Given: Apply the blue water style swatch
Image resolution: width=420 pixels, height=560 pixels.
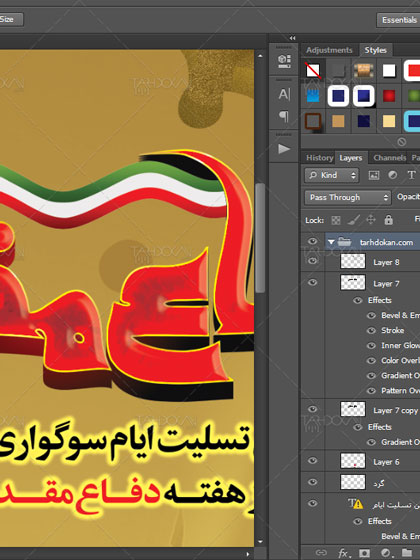Looking at the screenshot, I should [313, 95].
